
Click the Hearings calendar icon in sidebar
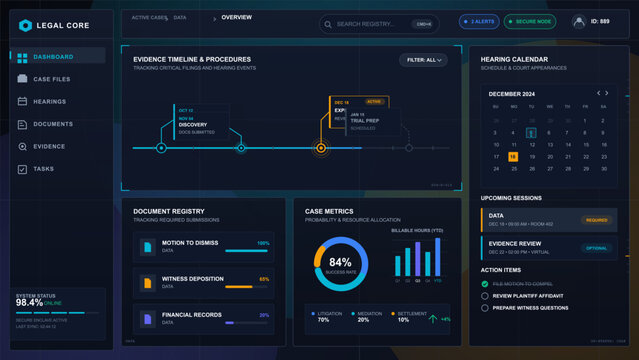coord(22,101)
